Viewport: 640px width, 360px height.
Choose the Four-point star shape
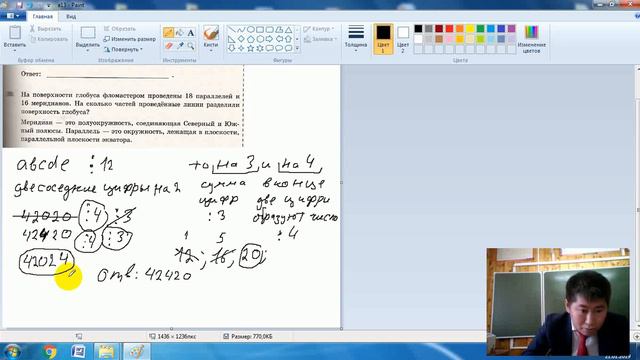pos(241,48)
